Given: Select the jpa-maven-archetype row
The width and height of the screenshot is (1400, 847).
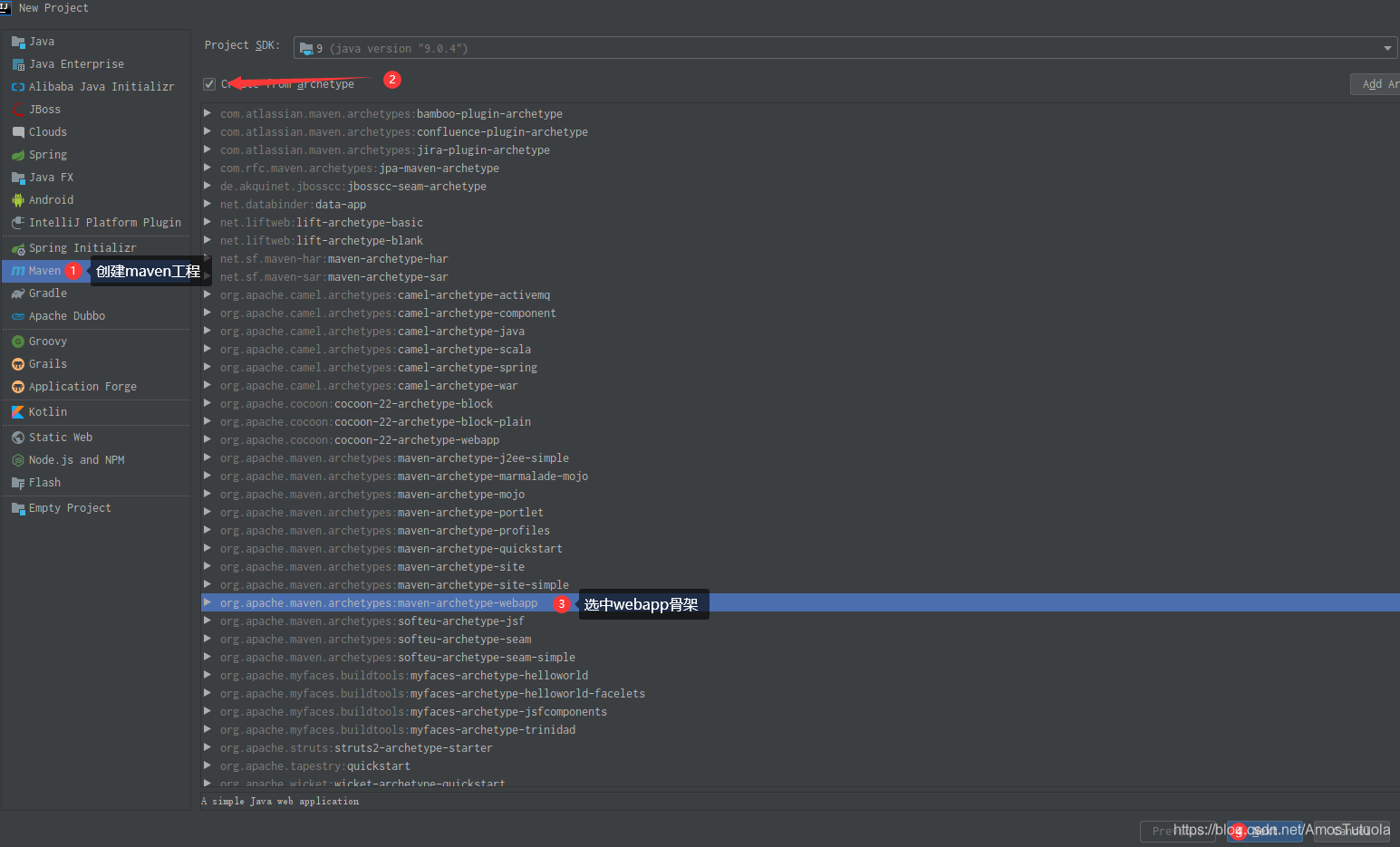Looking at the screenshot, I should coord(800,168).
